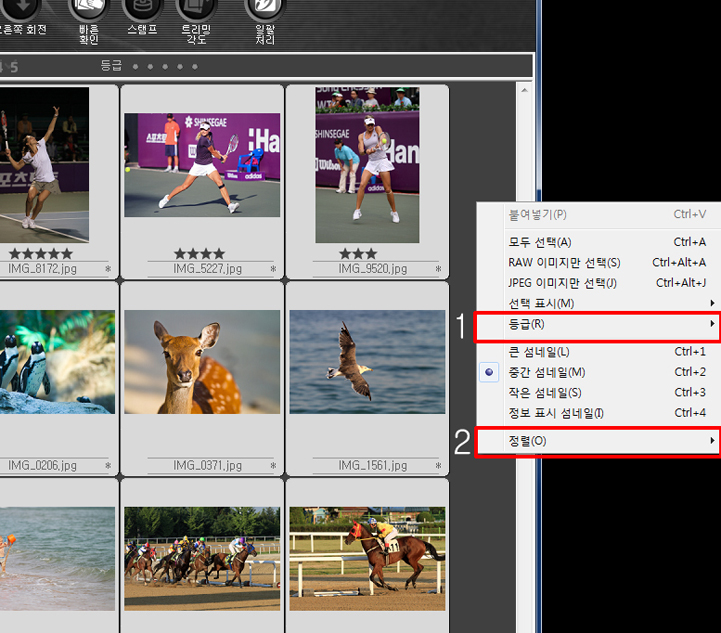The image size is (721, 633).
Task: Select the tennis serve thumbnail IMG_8172.jpg
Action: 44,165
